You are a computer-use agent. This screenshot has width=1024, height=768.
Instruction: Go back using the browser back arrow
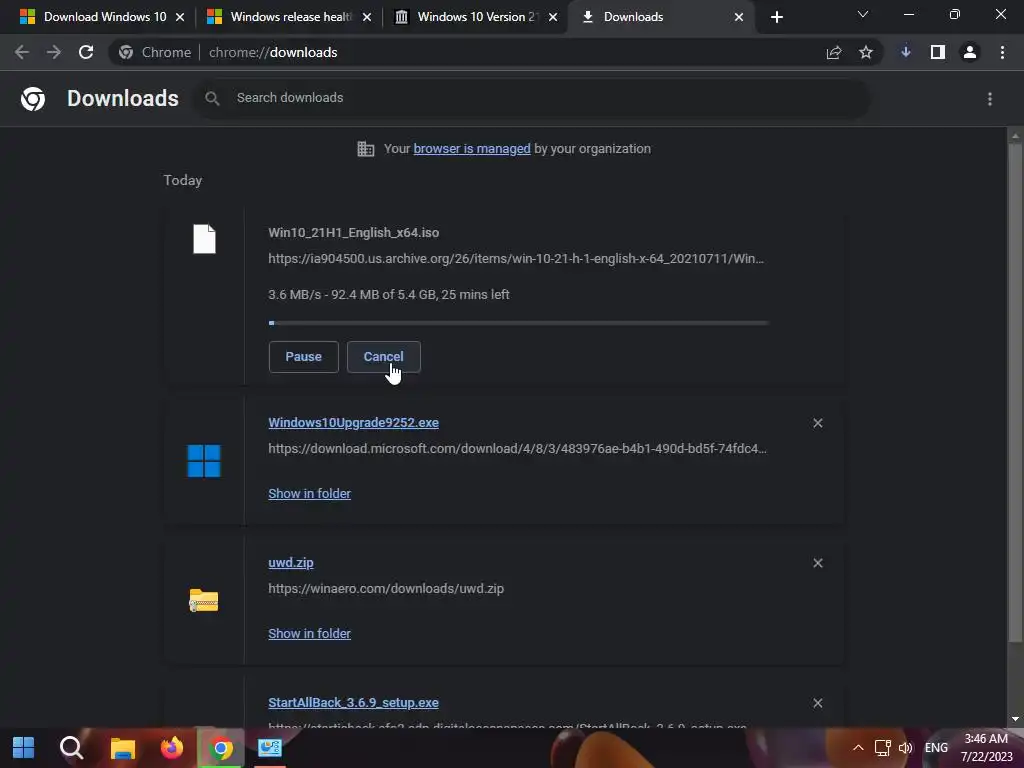22,52
